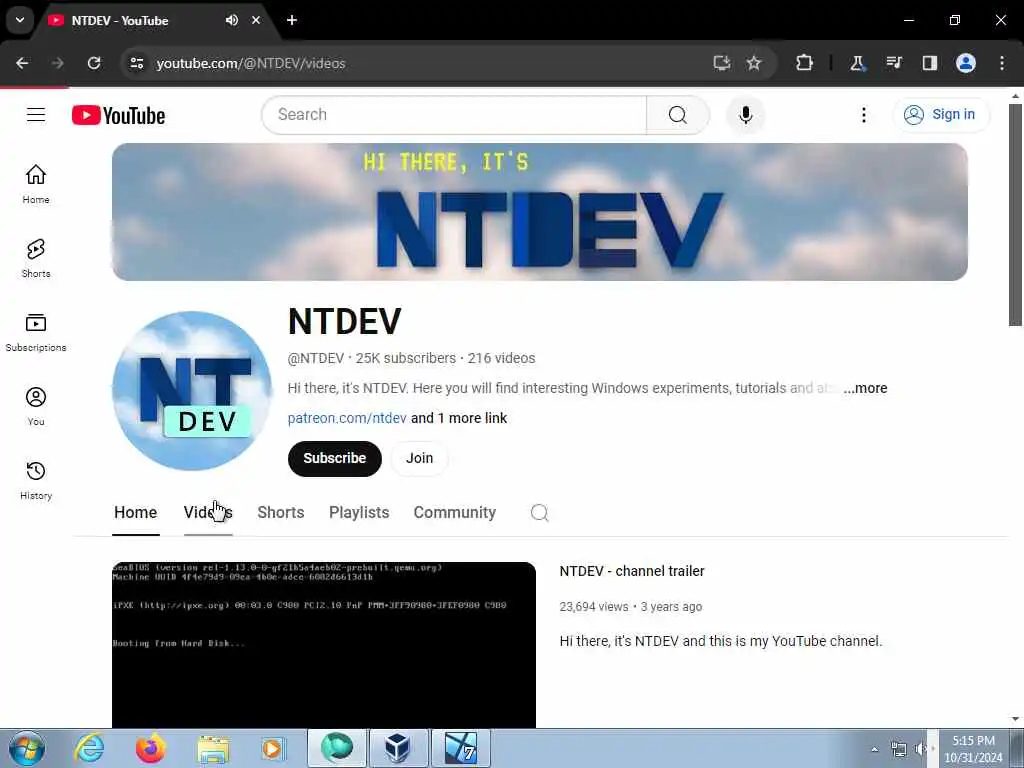This screenshot has height=768, width=1024.
Task: Click '216 videos' text
Action: (x=501, y=359)
